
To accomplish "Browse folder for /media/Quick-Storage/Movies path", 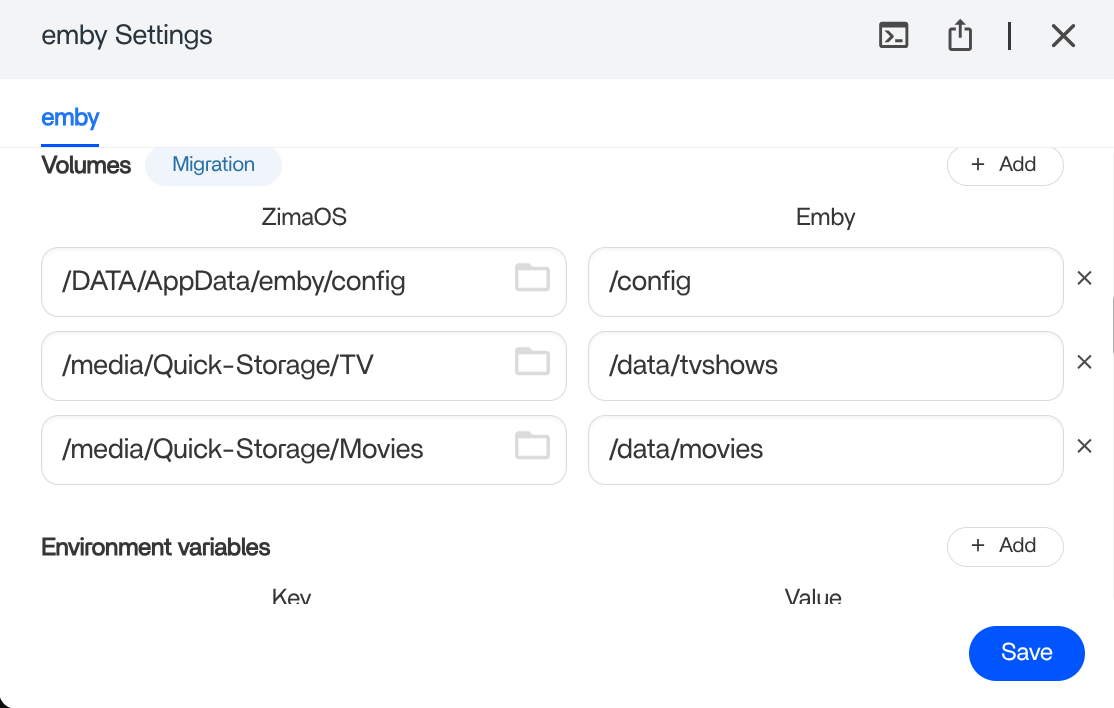I will pos(532,446).
